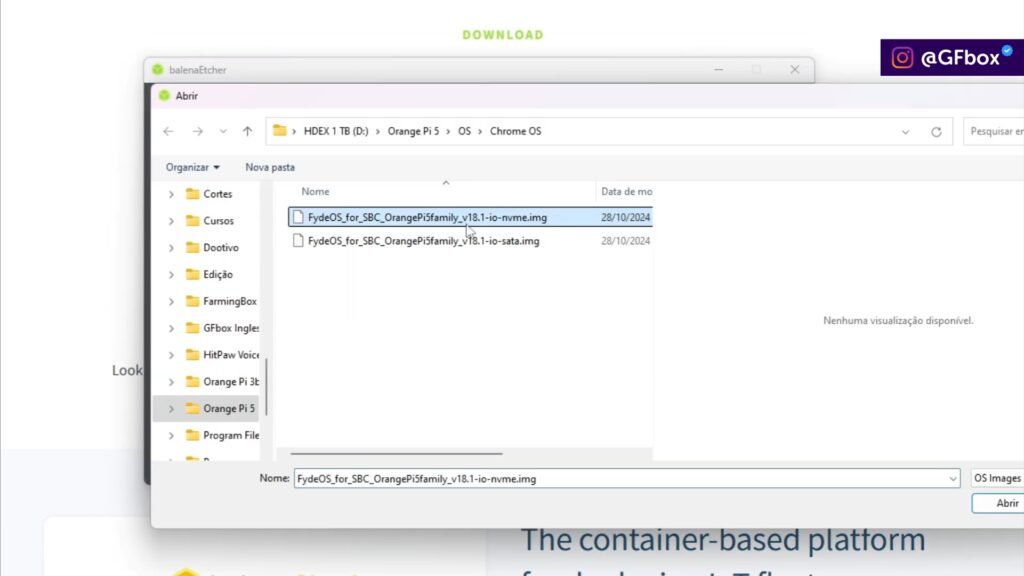This screenshot has height=576, width=1024.
Task: Click the DOWNLOAD heading on the webpage
Action: pos(503,35)
